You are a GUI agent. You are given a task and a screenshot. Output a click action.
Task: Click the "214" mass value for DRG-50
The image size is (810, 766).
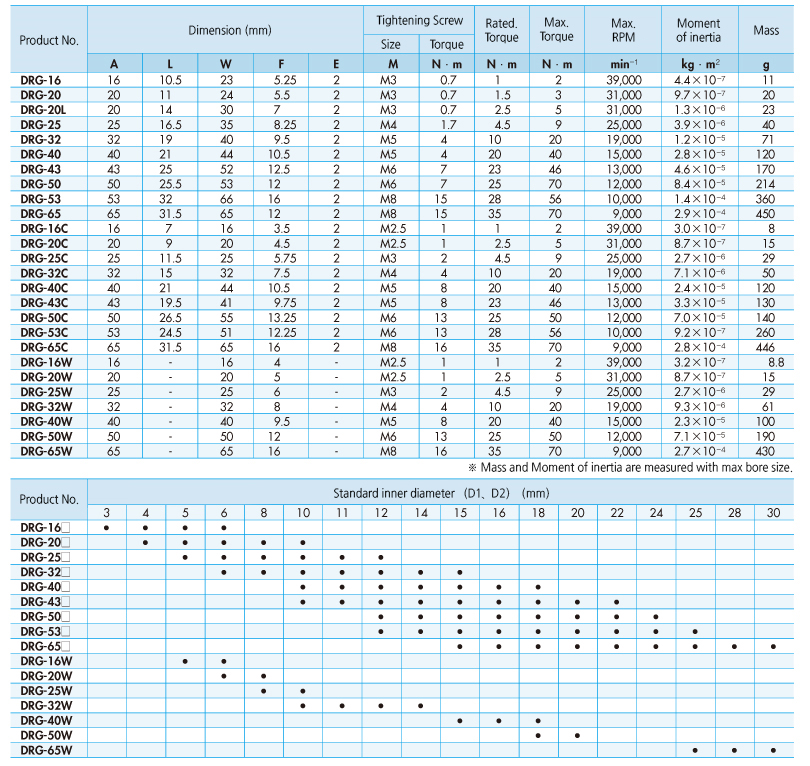coord(765,184)
